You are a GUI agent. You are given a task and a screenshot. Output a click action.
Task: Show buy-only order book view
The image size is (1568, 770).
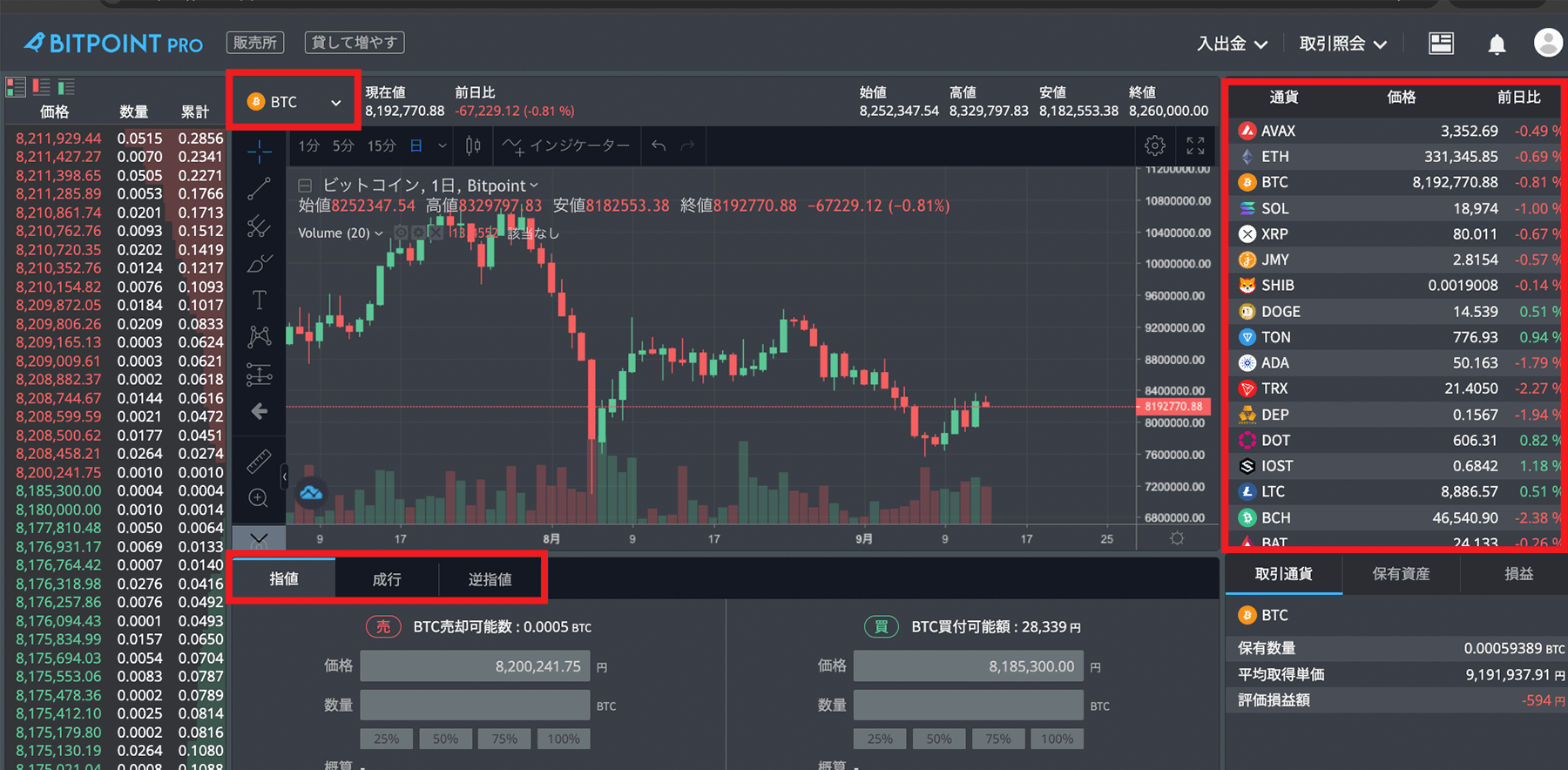point(66,86)
